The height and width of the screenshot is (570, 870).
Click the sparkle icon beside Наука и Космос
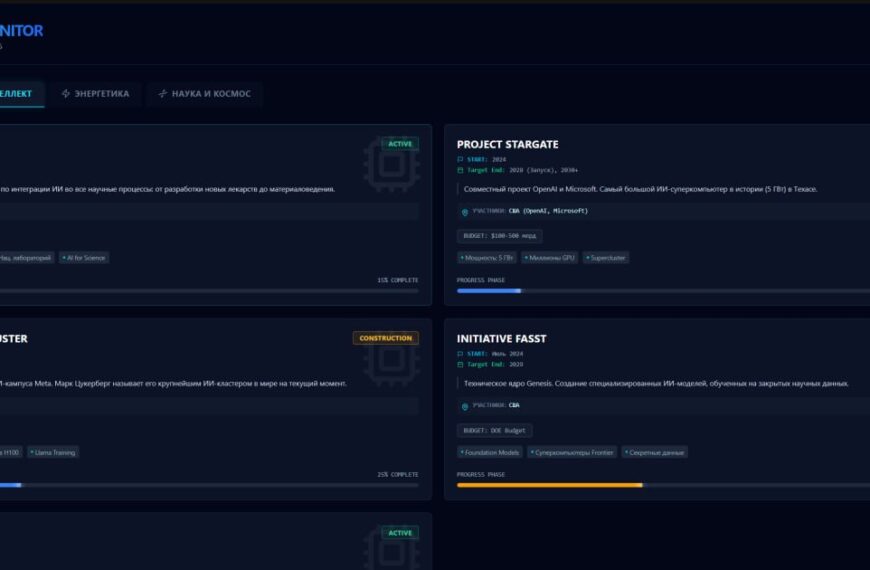(163, 94)
